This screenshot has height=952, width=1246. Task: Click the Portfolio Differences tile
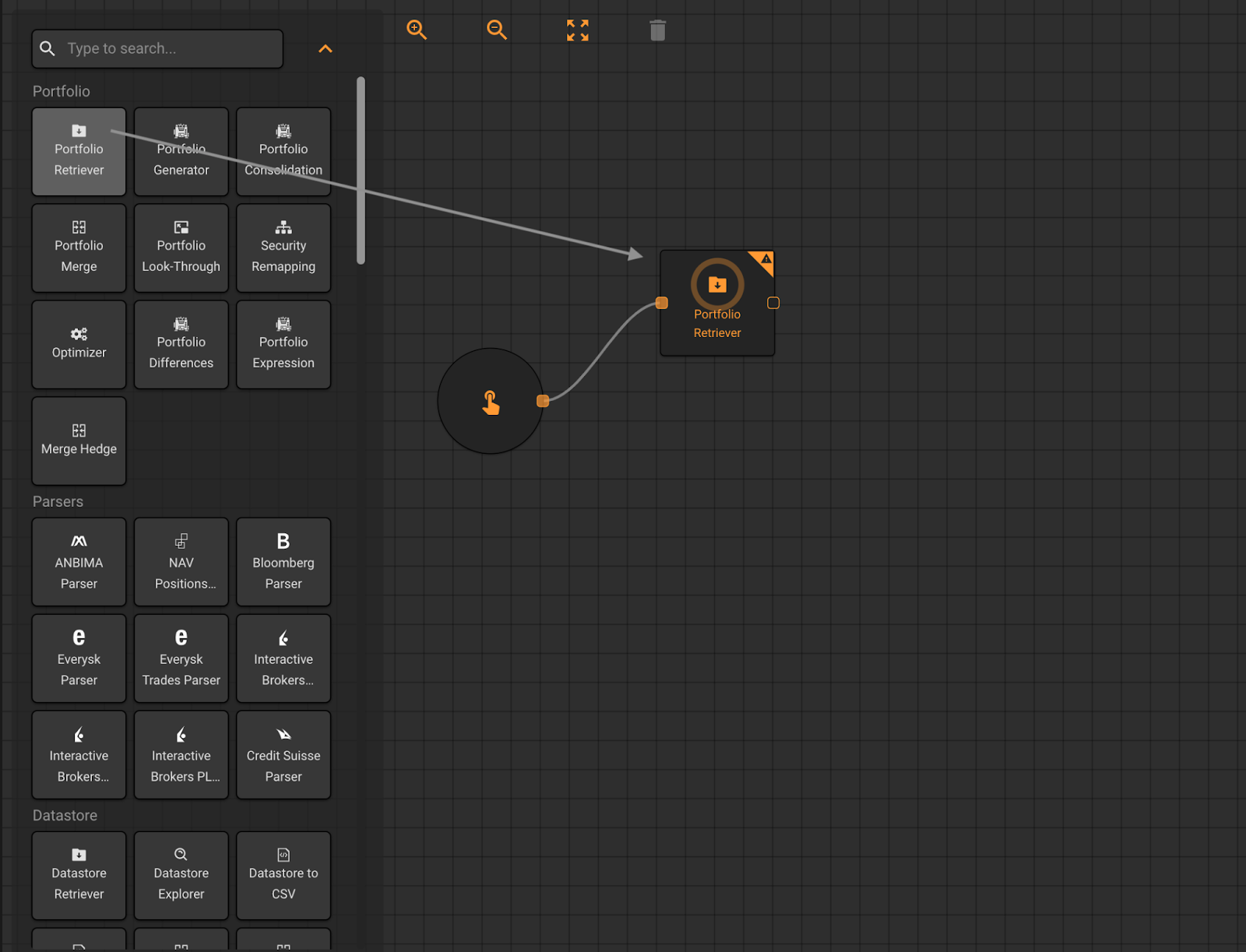pos(181,345)
